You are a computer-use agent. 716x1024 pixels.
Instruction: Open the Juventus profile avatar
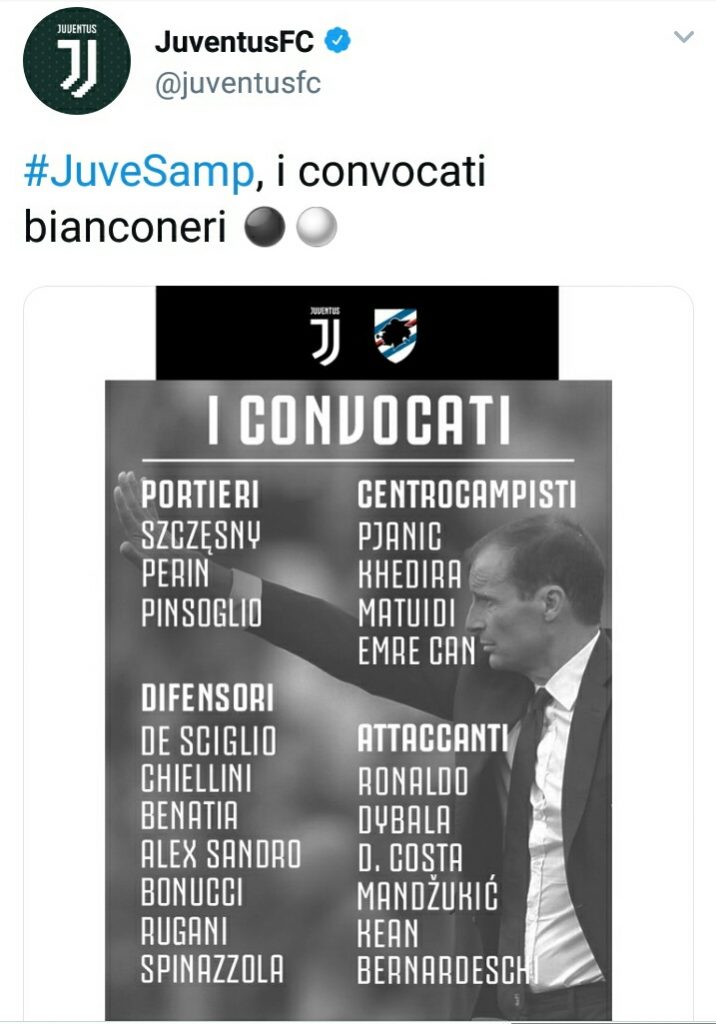point(77,61)
